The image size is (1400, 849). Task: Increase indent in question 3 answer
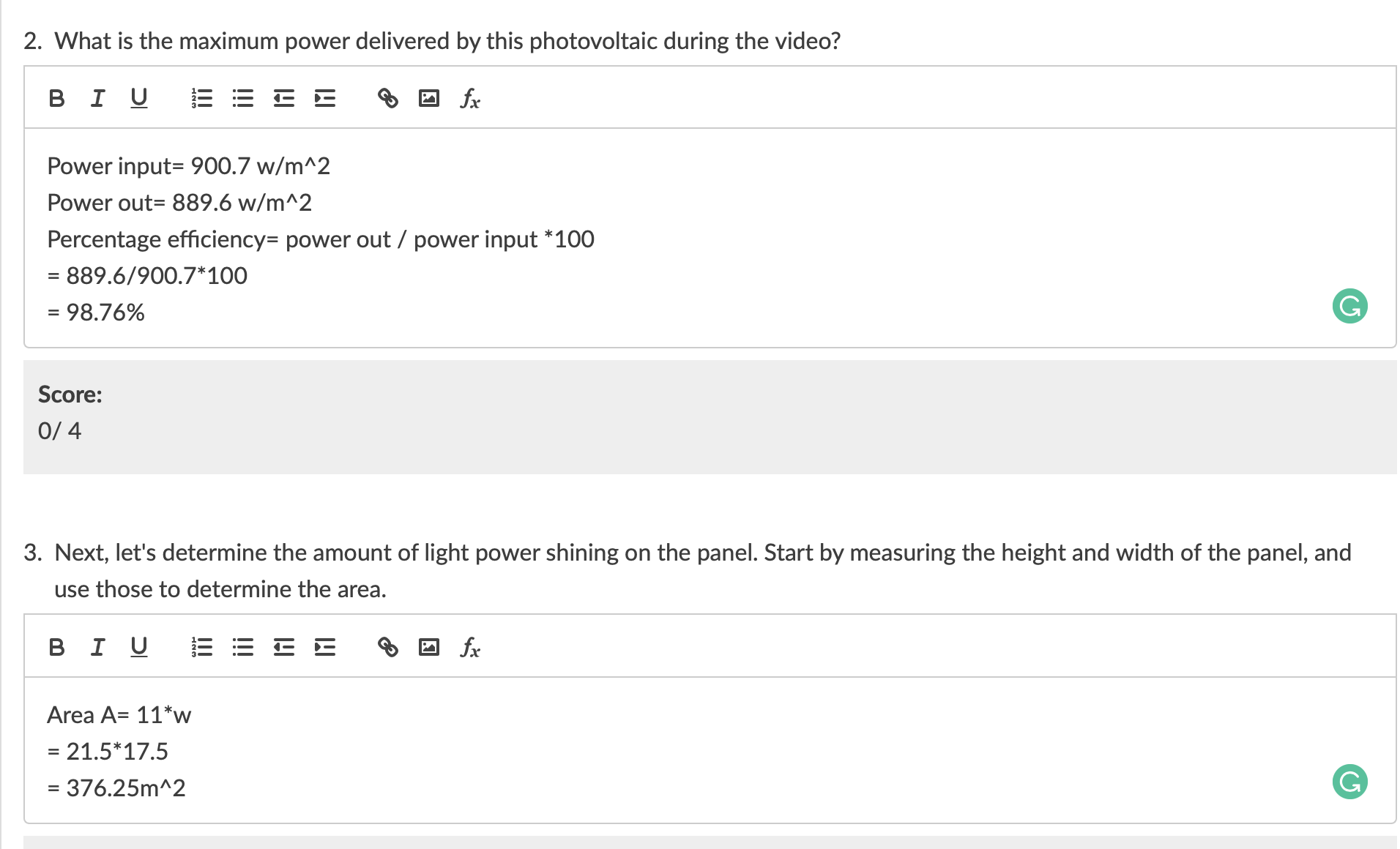tap(323, 646)
